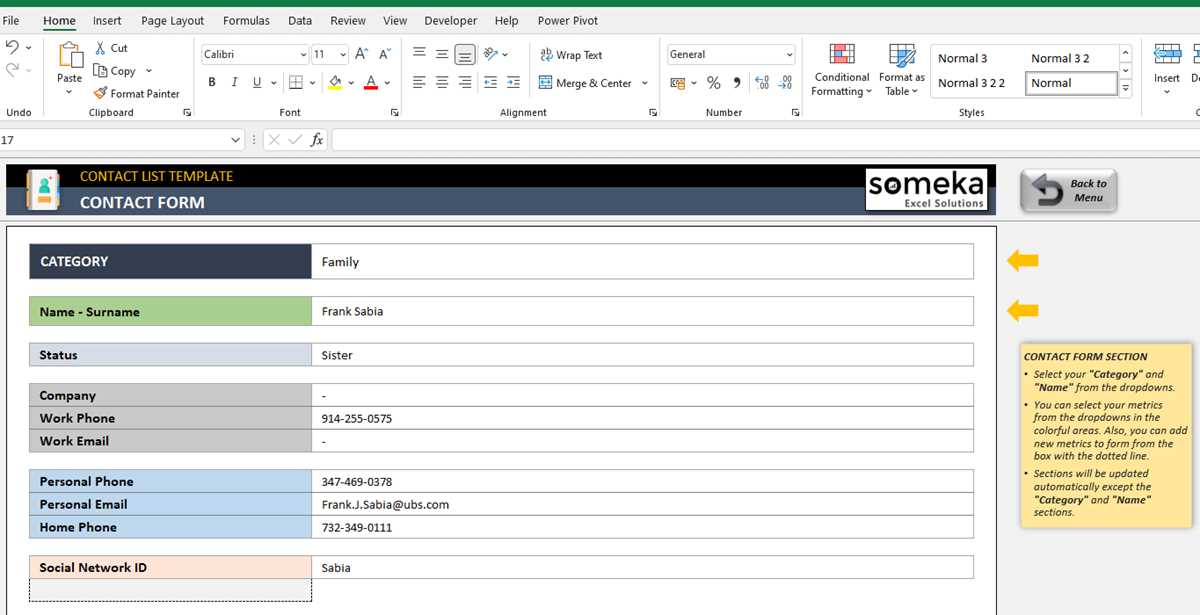The width and height of the screenshot is (1200, 615).
Task: Click the Insert Function fx icon
Action: (x=317, y=140)
